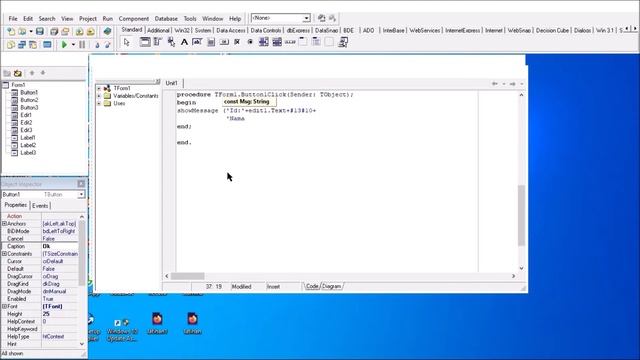Image resolution: width=640 pixels, height=360 pixels.
Task: Expand Uses node in code explorer
Action: coord(99,104)
